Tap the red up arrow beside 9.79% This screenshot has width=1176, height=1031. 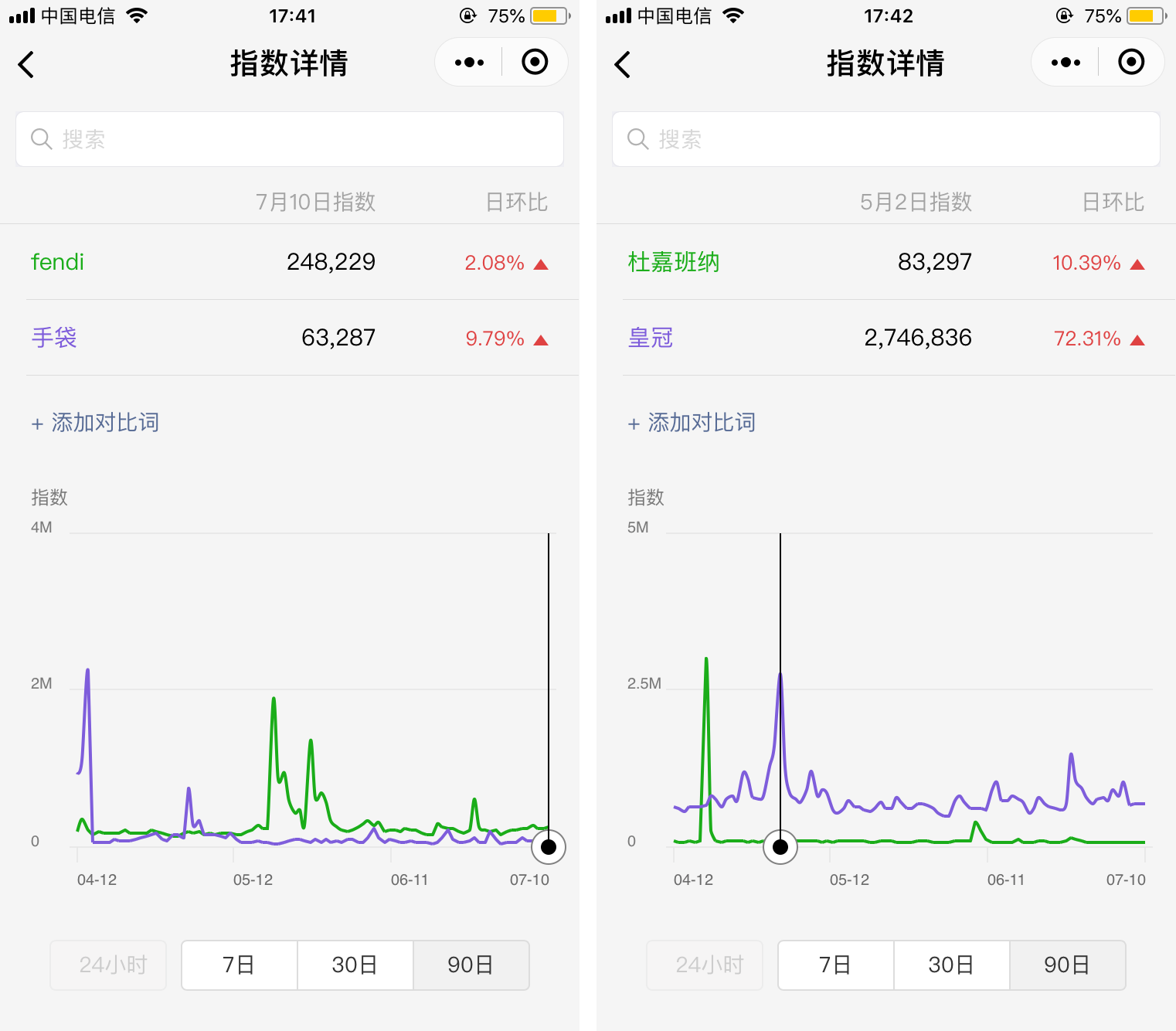541,340
